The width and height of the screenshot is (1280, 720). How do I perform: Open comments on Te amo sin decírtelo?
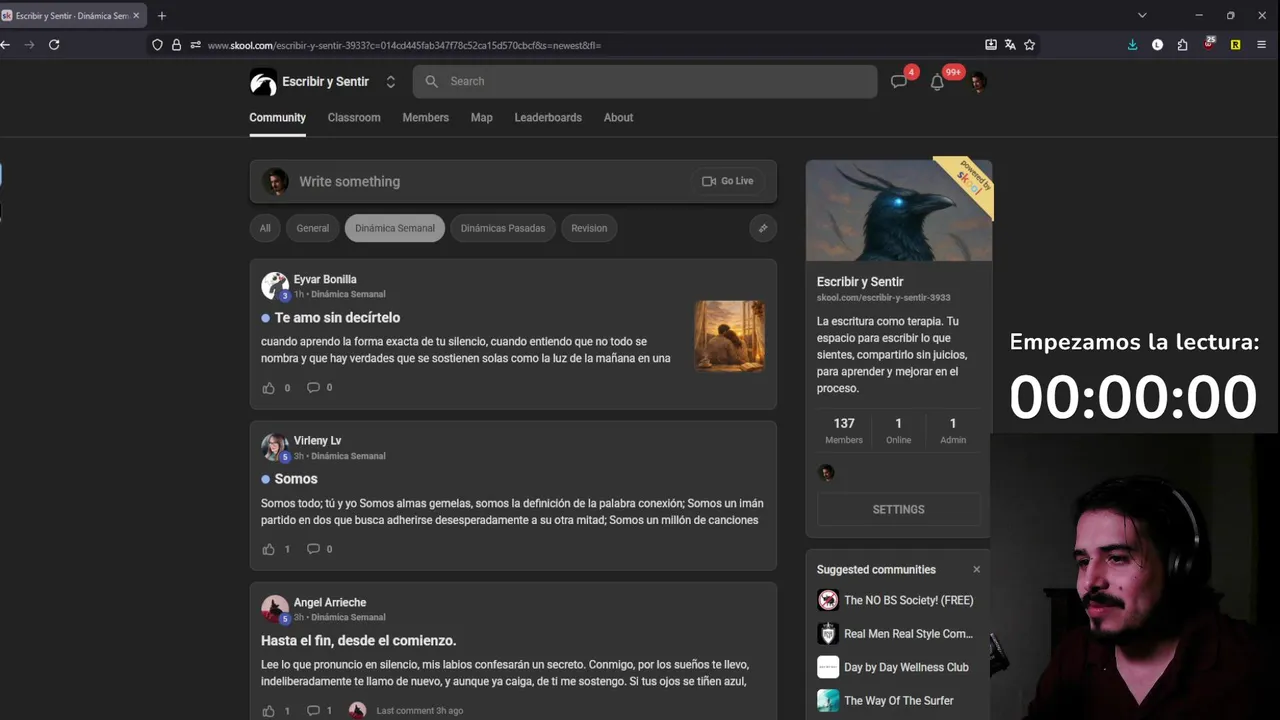[x=313, y=388]
